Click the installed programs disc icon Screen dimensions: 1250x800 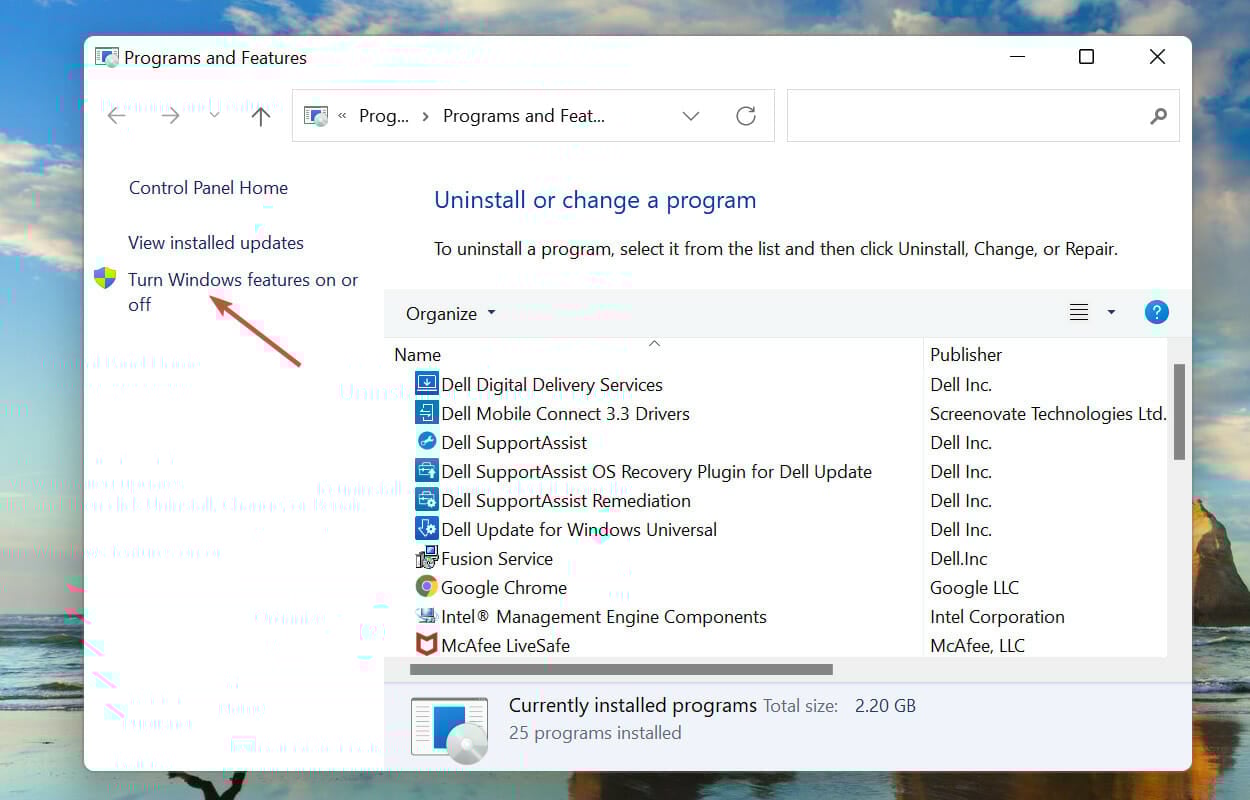tap(449, 730)
